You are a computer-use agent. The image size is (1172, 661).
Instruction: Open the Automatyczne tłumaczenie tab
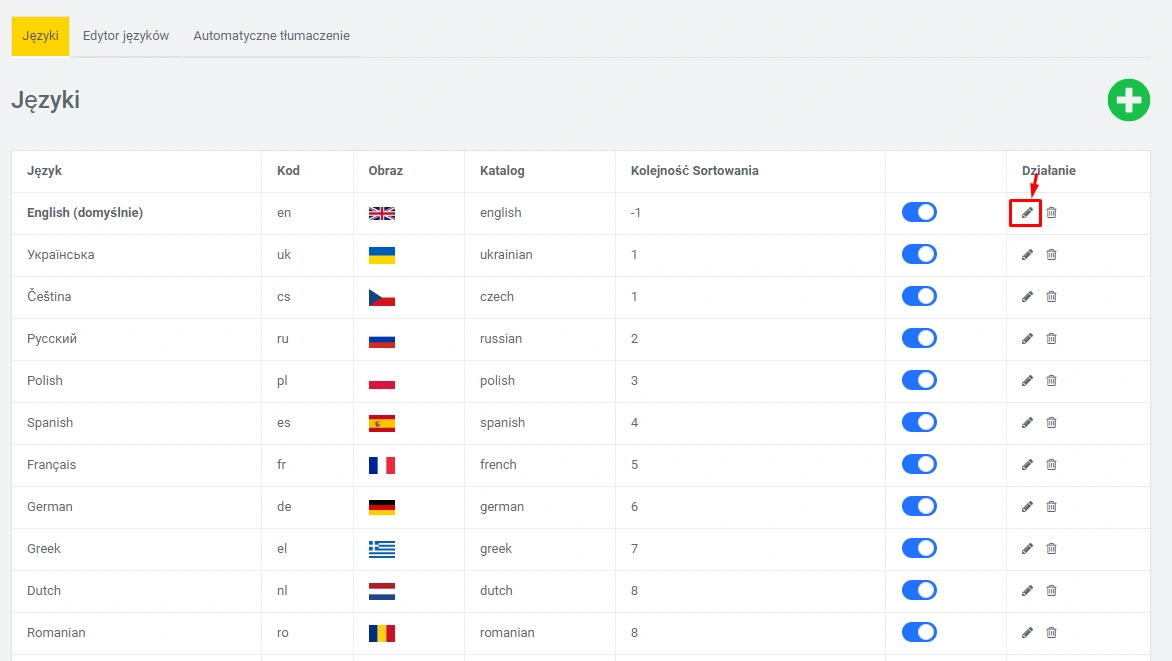pos(271,36)
